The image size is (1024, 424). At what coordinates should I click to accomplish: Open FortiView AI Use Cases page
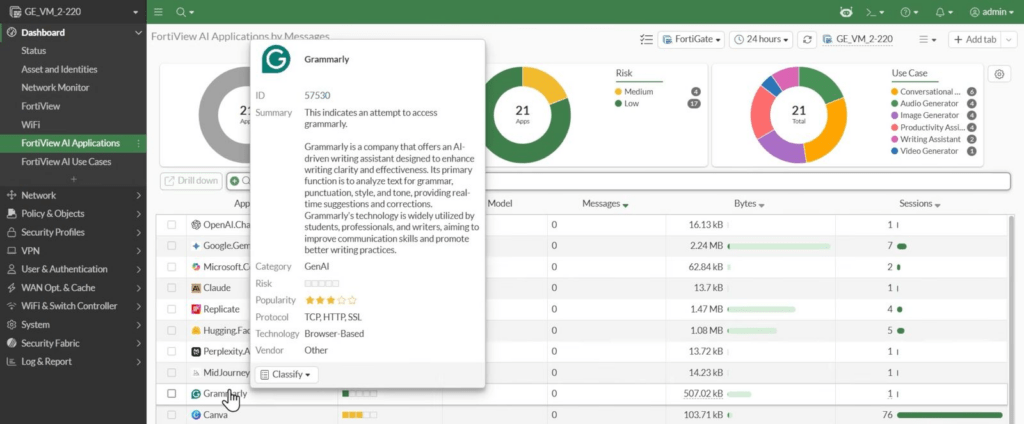(66, 161)
